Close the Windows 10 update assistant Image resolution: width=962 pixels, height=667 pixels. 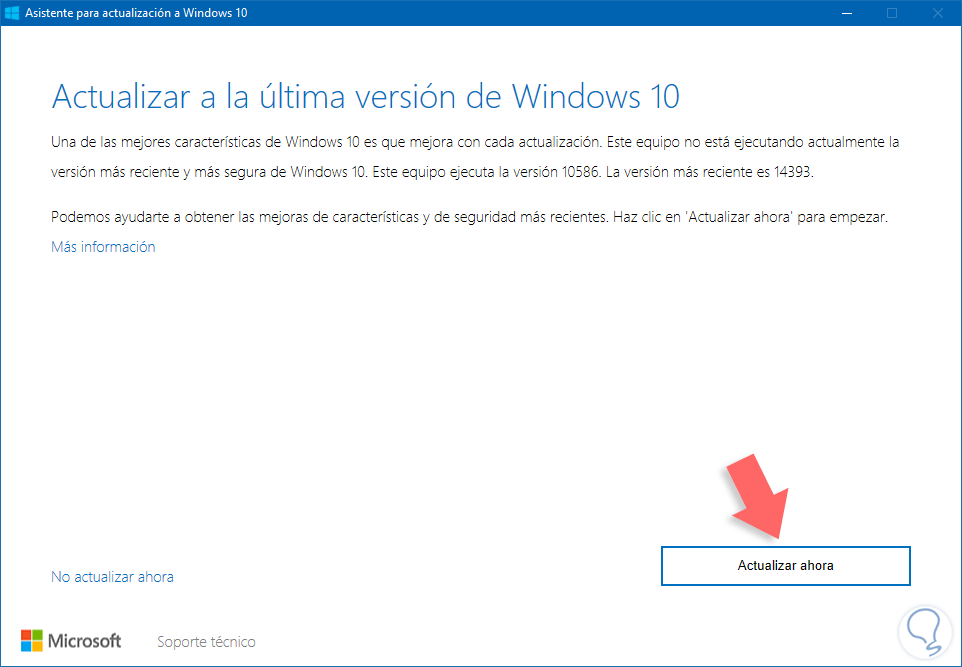click(937, 13)
